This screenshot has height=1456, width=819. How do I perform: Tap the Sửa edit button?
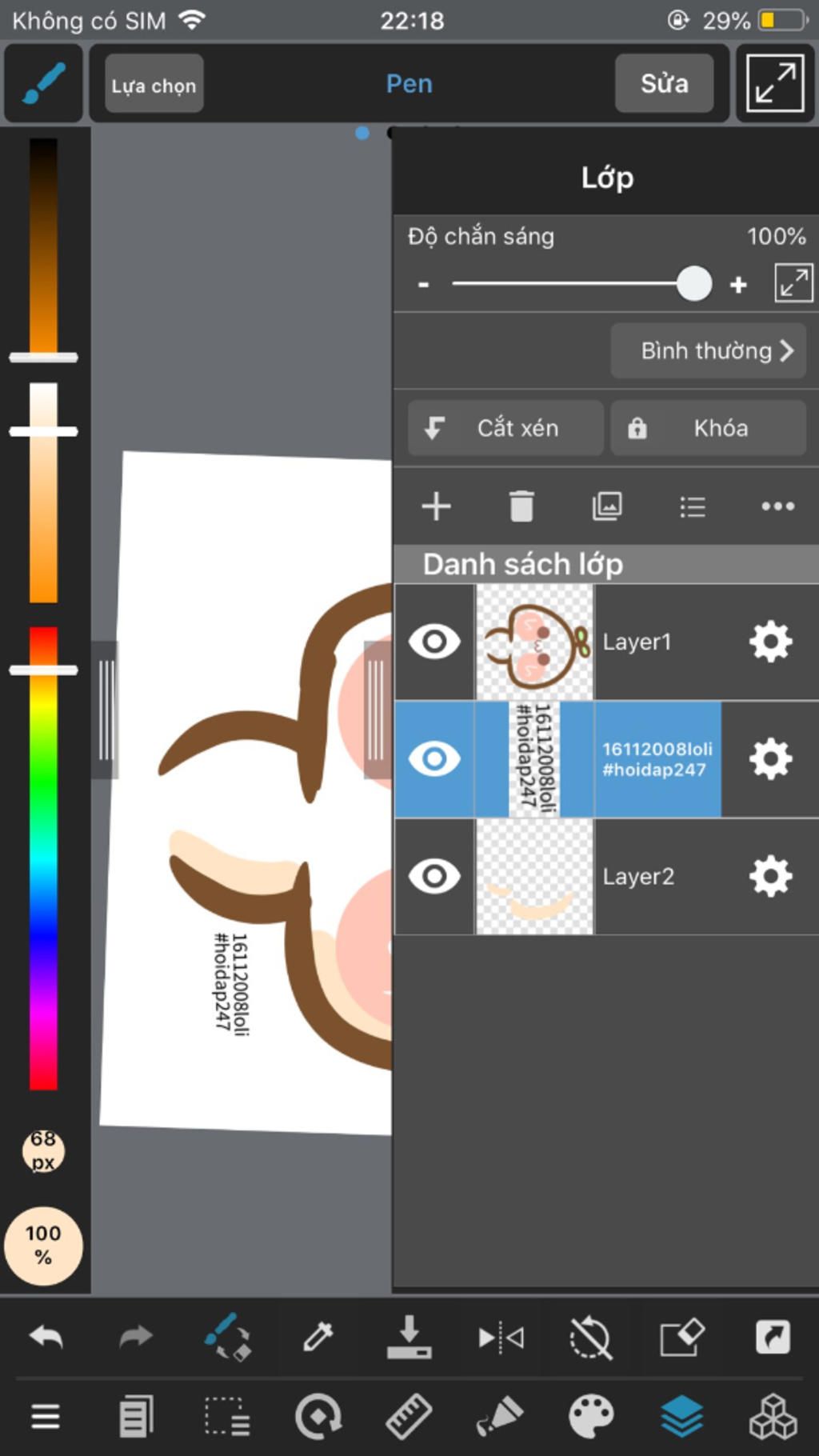tap(664, 83)
